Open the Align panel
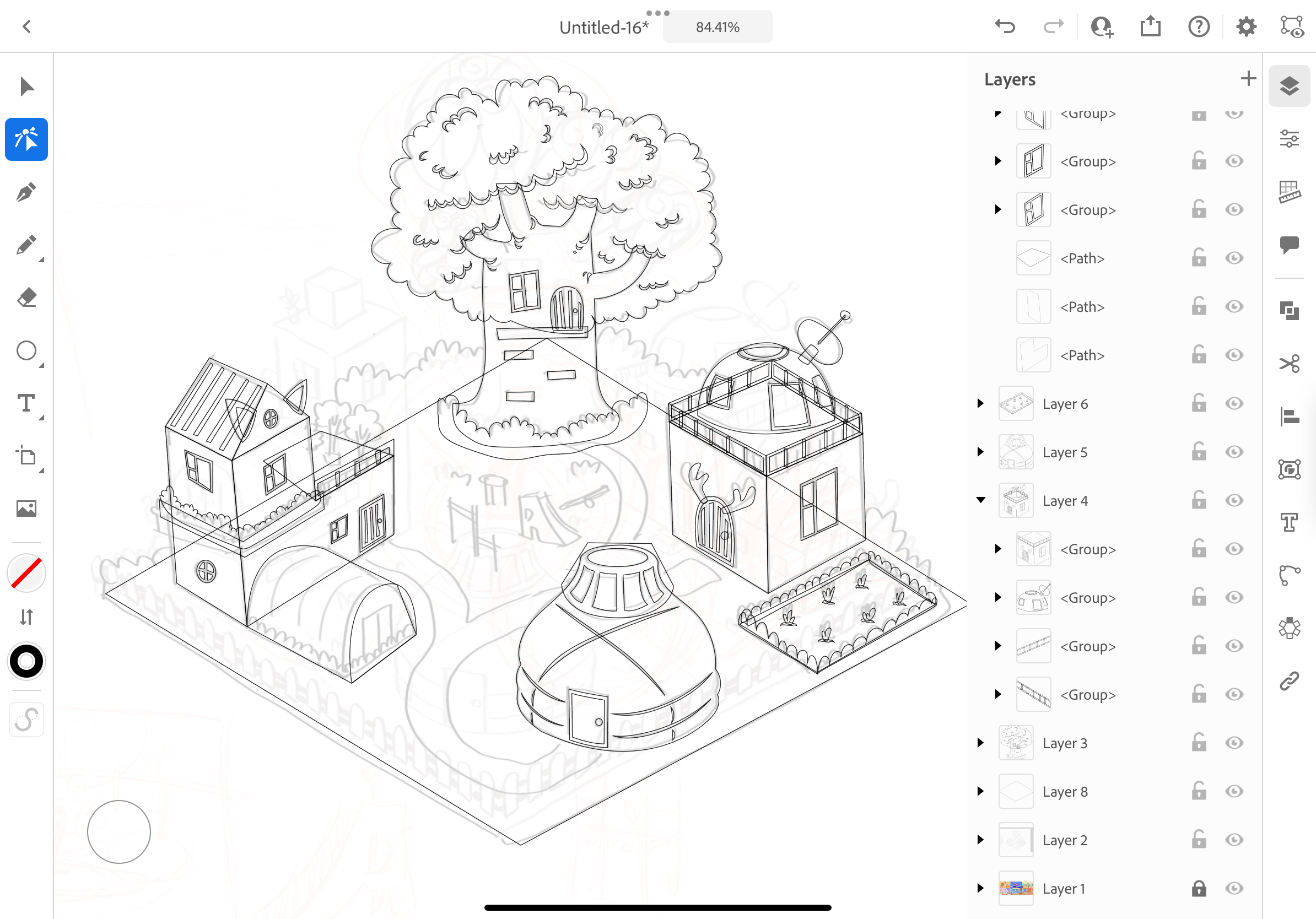1316x919 pixels. 1289,417
